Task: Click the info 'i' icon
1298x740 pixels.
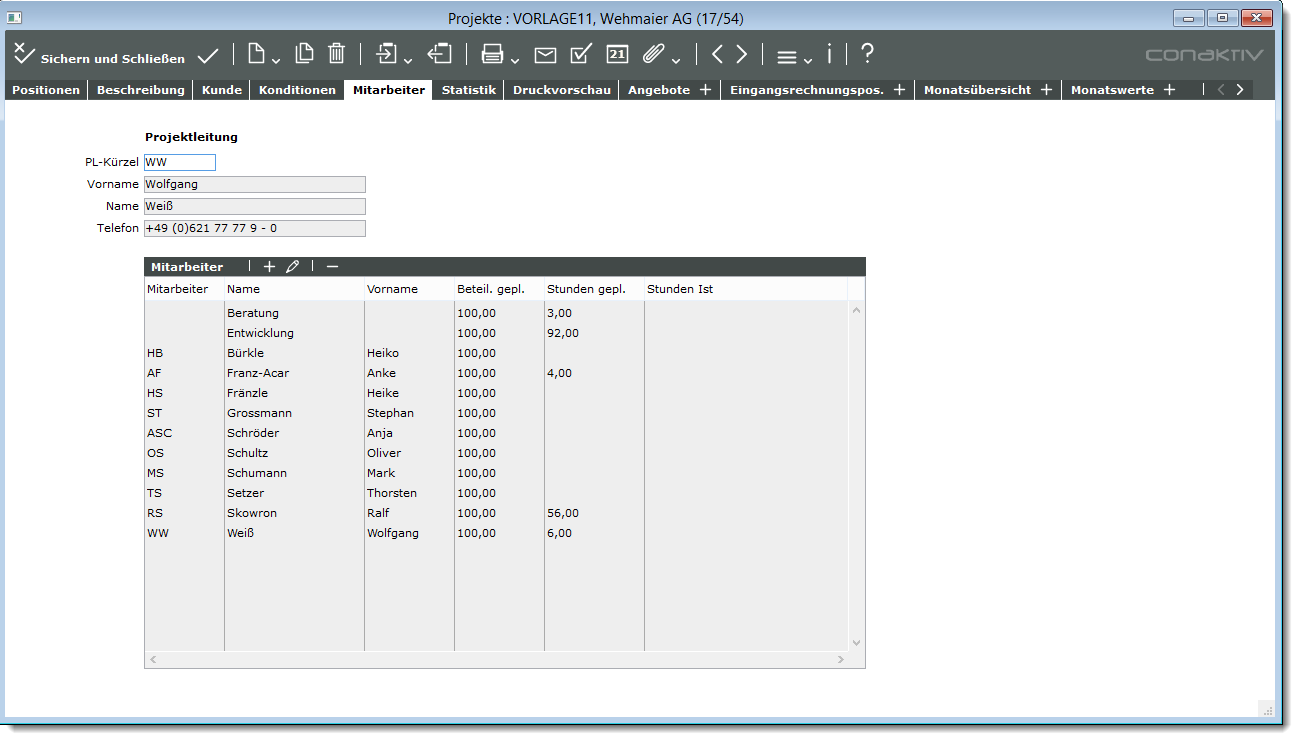Action: click(829, 55)
